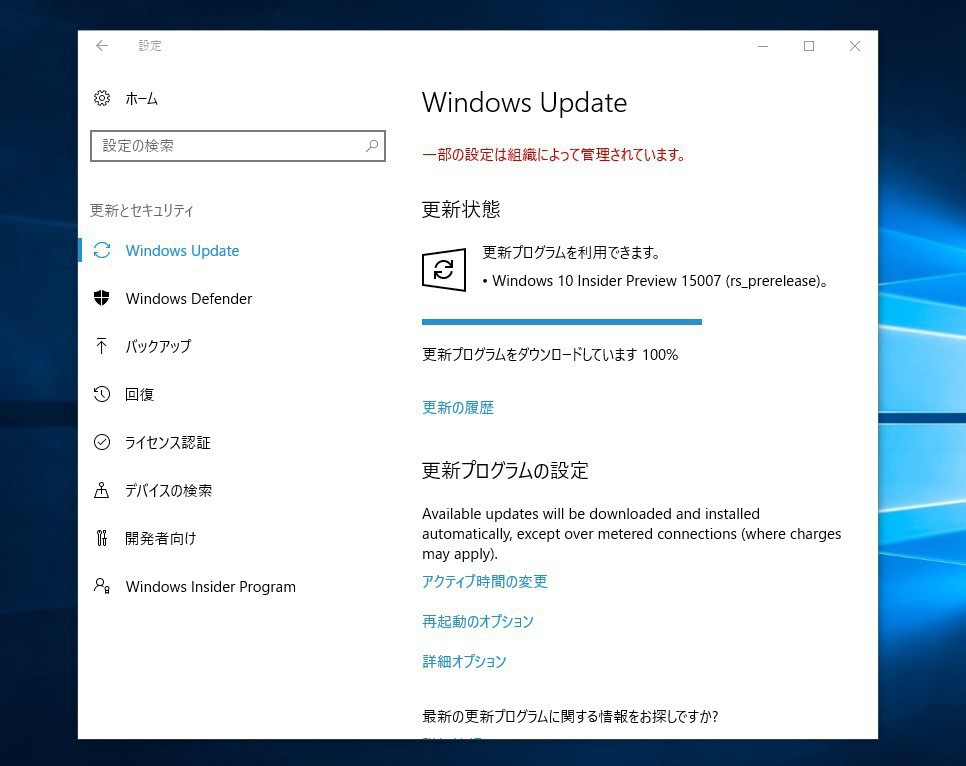Click the developer tools icon beside 開発者向け

102,538
